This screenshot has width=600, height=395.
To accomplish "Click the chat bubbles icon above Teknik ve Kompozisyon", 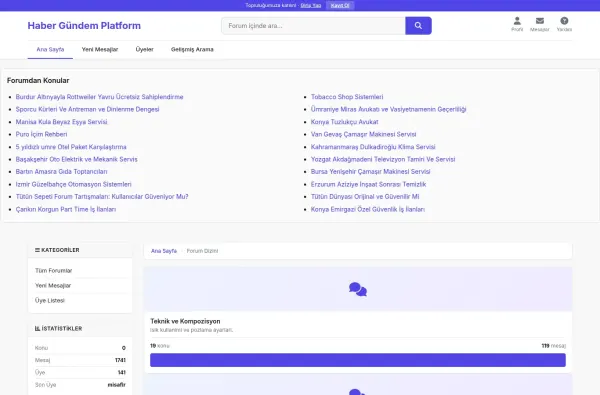I will click(358, 289).
